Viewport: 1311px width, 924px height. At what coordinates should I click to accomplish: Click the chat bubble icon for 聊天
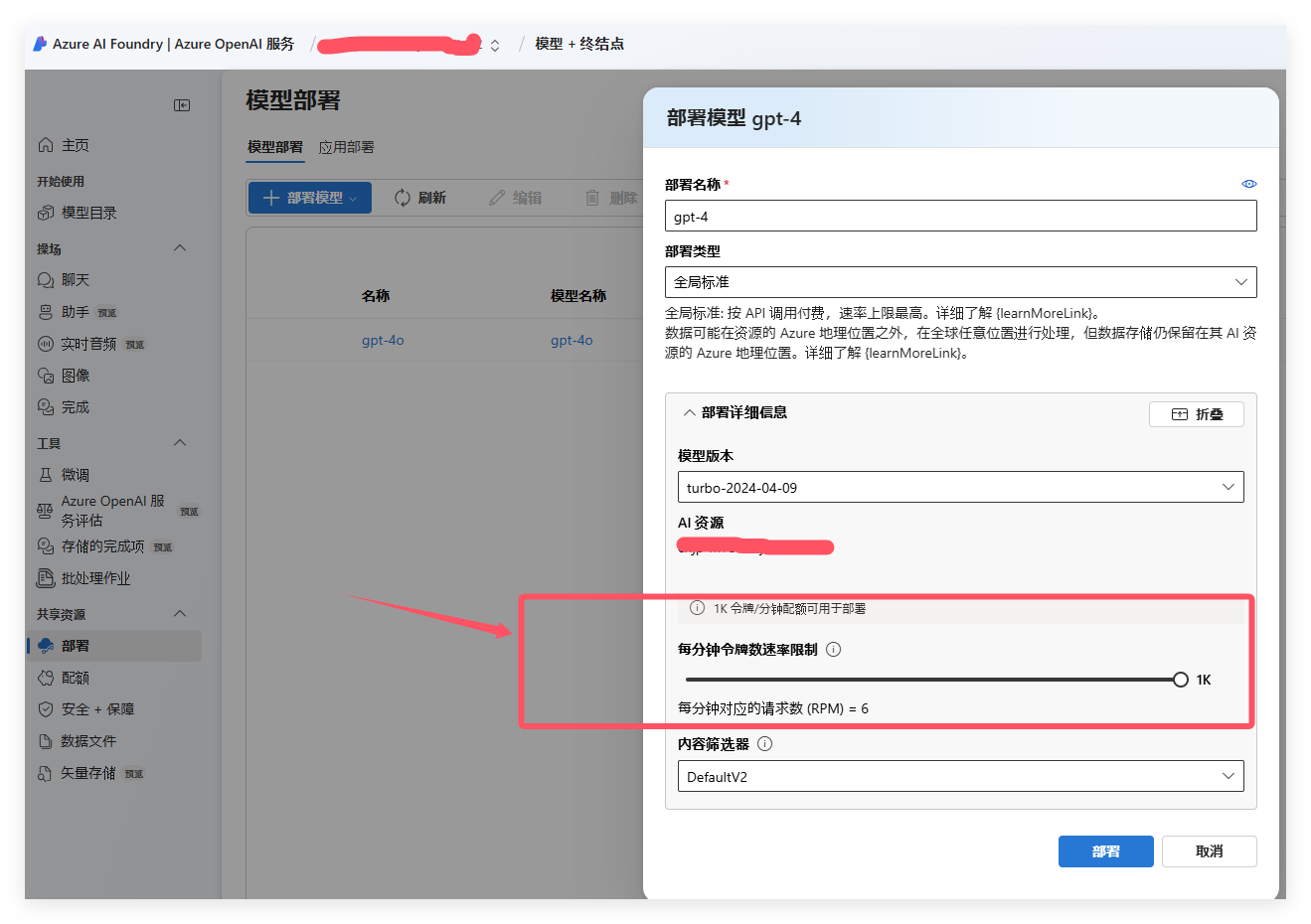pyautogui.click(x=46, y=280)
